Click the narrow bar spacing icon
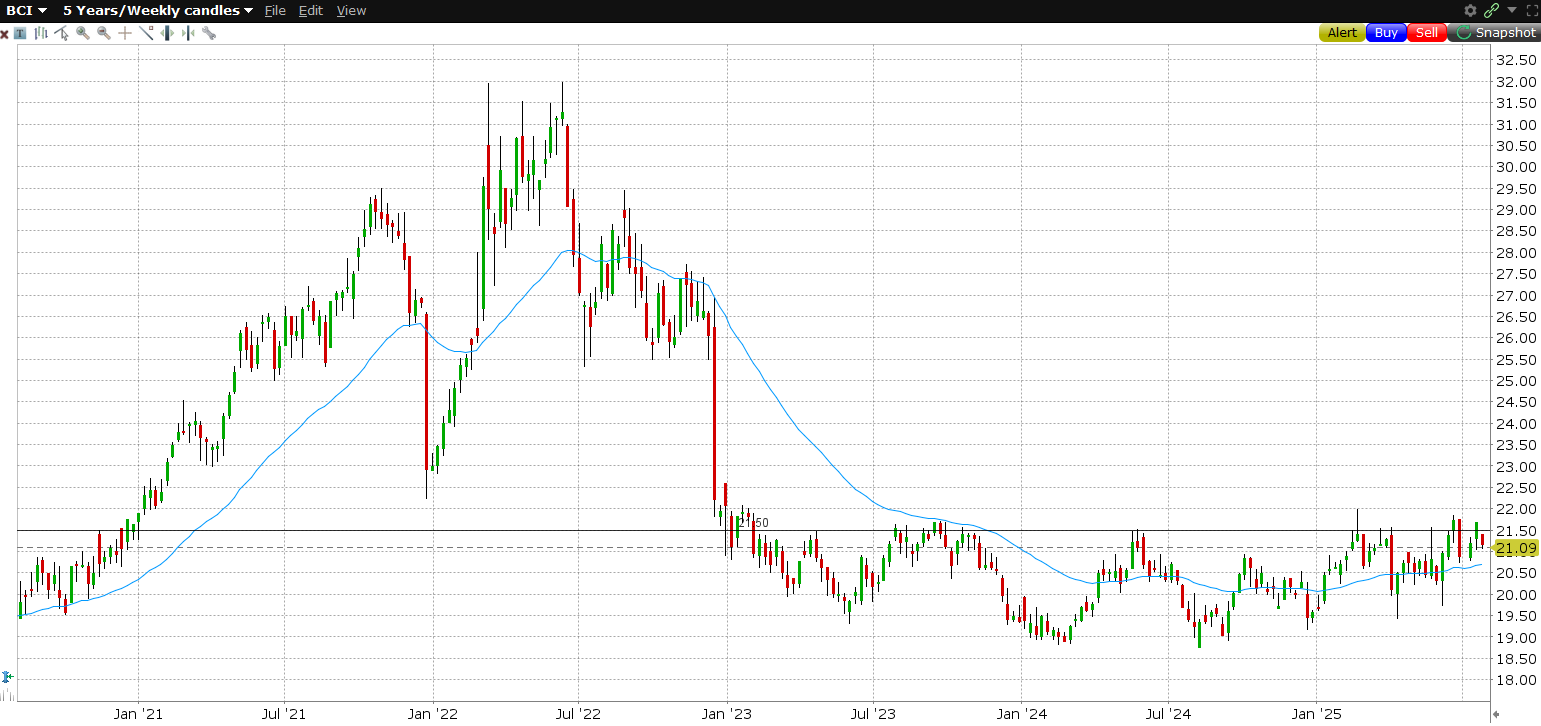The image size is (1541, 726). [188, 33]
